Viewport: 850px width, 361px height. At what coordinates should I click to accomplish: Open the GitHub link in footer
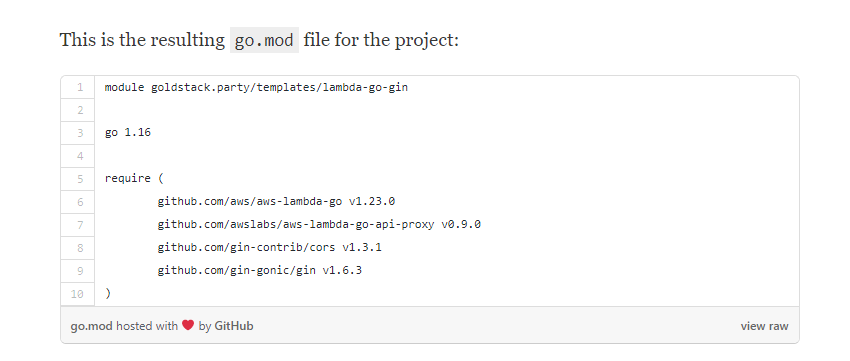pyautogui.click(x=234, y=326)
